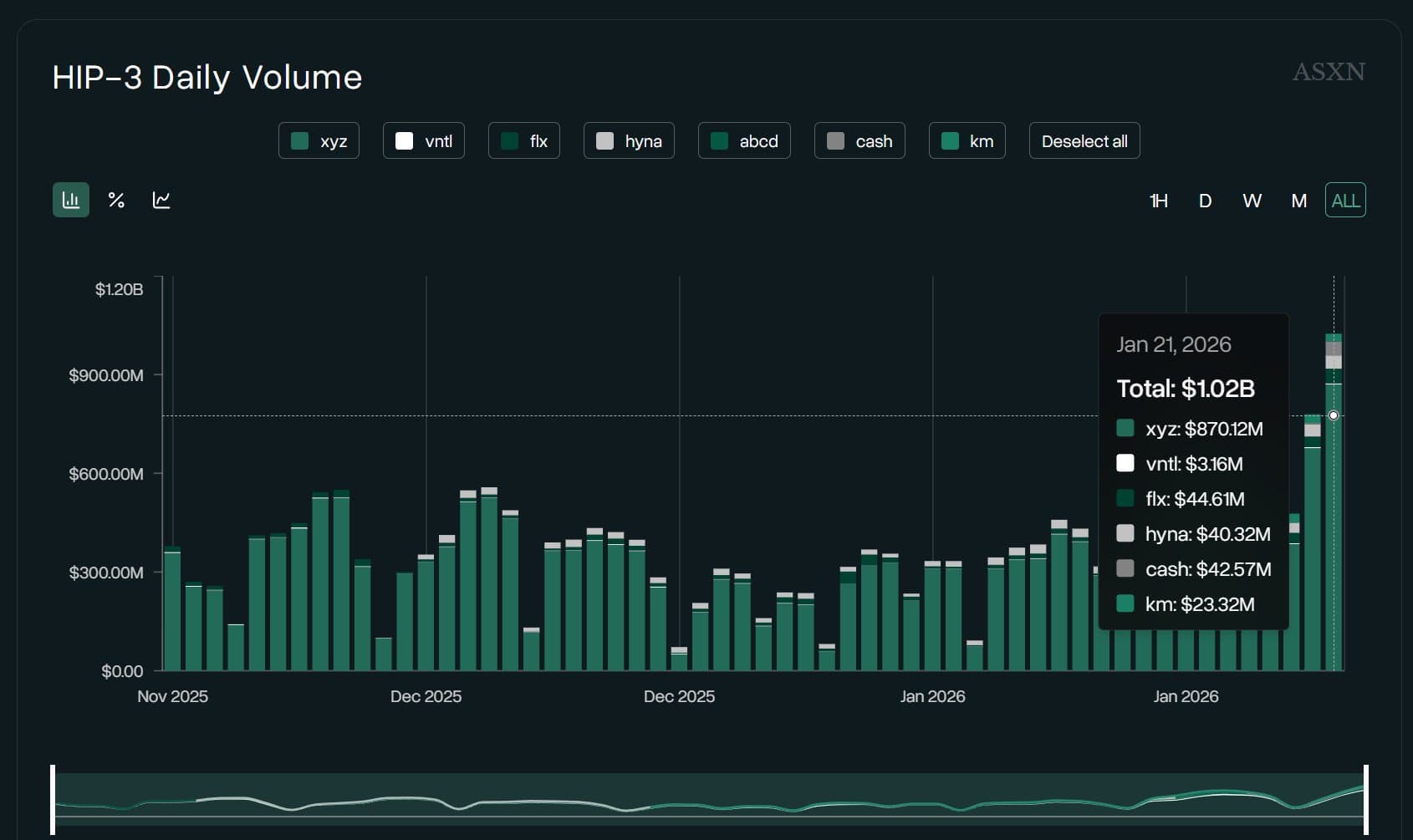Hide the abcd series
This screenshot has width=1413, height=840.
pos(744,141)
